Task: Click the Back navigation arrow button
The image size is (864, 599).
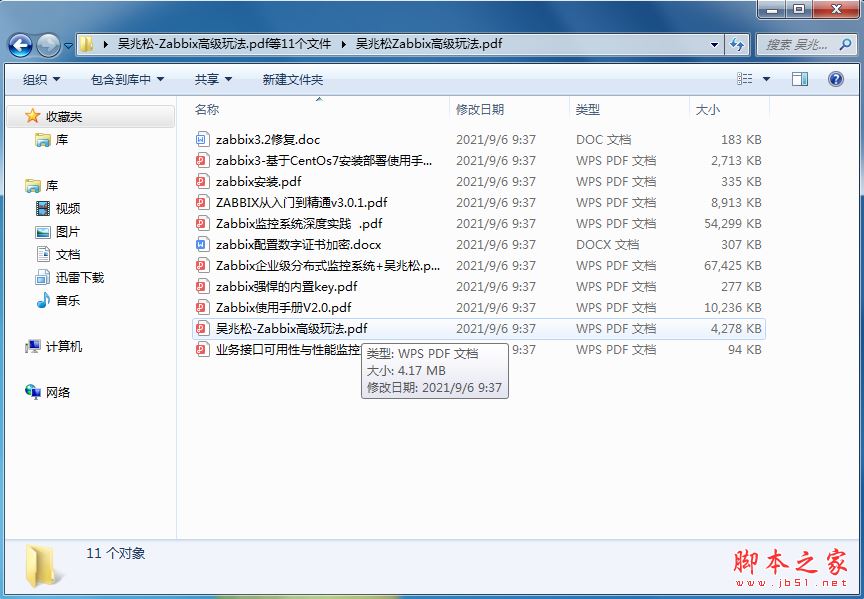Action: tap(21, 45)
